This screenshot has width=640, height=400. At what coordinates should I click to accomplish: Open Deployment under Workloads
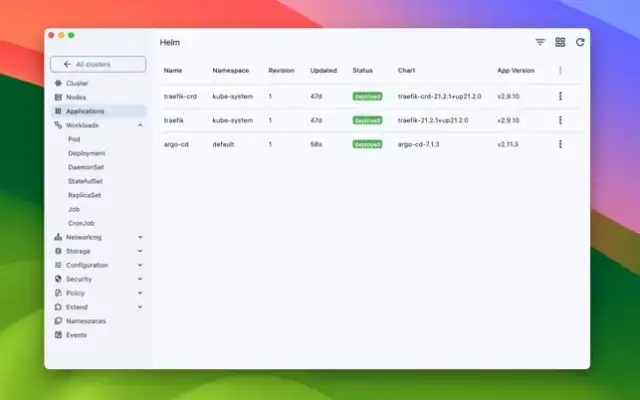87,153
